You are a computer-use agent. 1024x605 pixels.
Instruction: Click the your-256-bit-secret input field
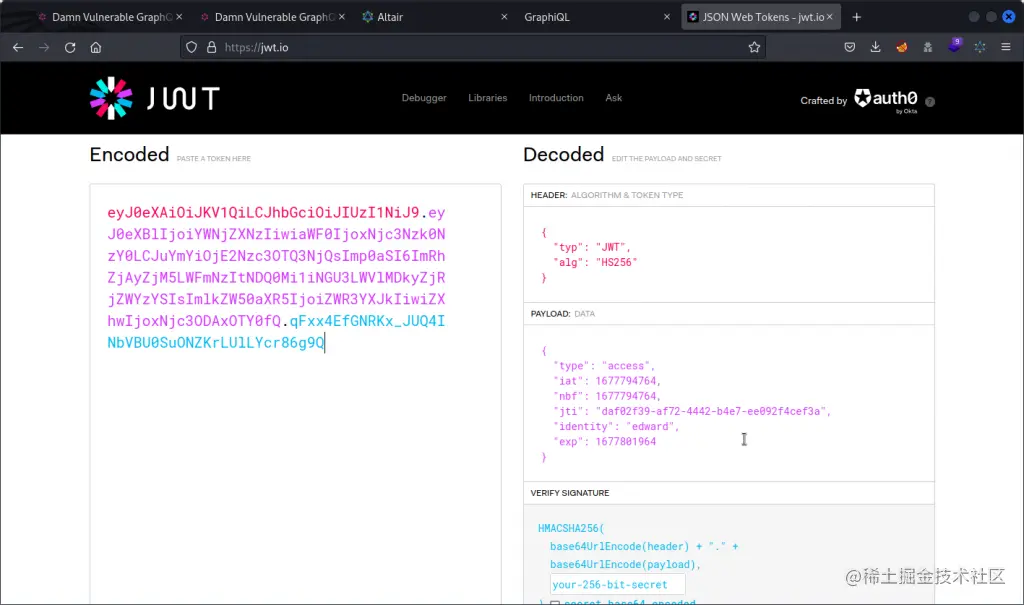point(617,585)
